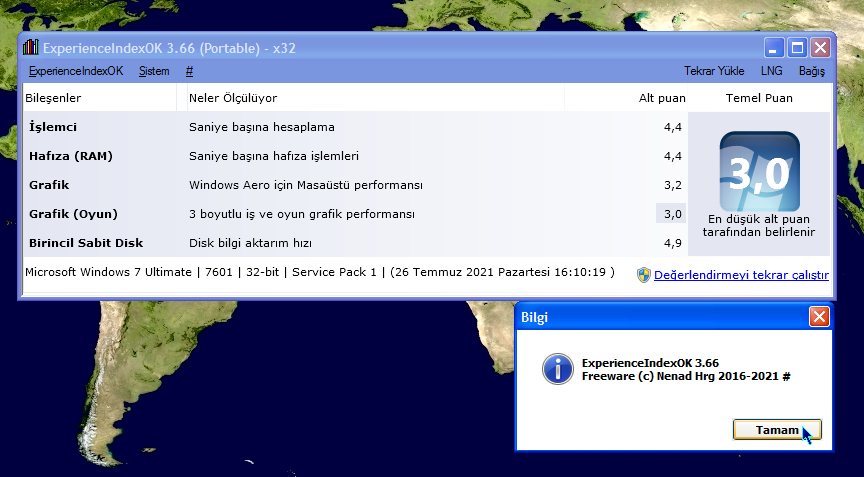Open the Bağış donation menu
This screenshot has width=864, height=477.
812,71
